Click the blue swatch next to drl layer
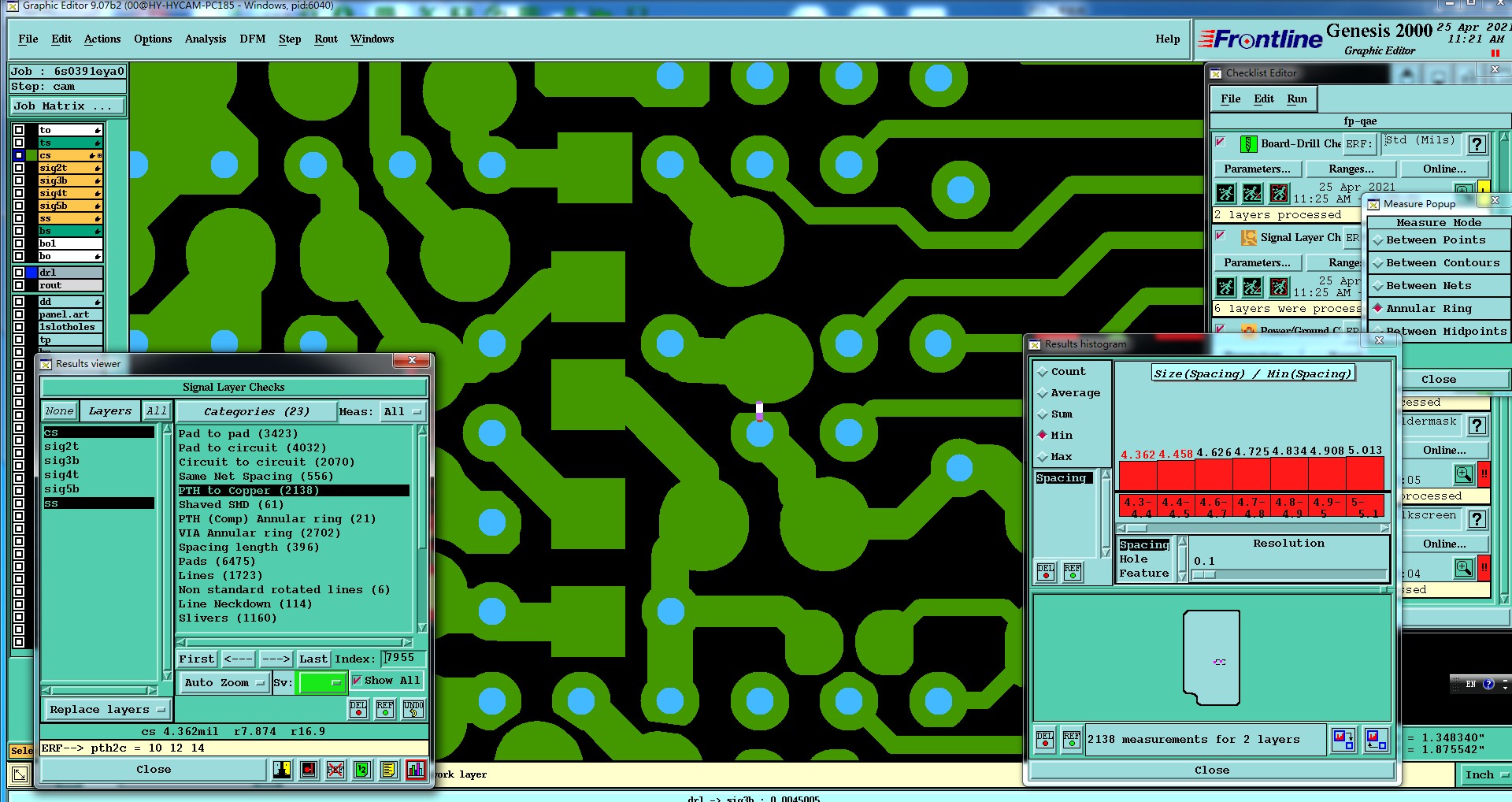This screenshot has height=802, width=1512. click(31, 273)
